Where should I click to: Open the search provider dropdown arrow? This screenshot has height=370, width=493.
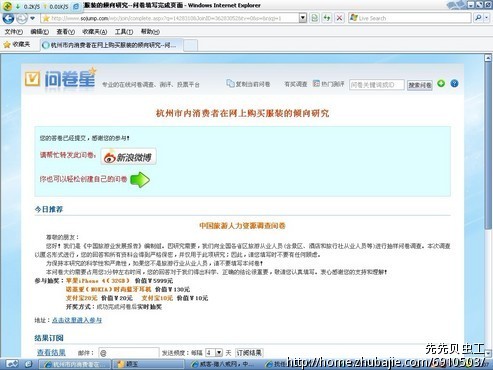point(488,18)
